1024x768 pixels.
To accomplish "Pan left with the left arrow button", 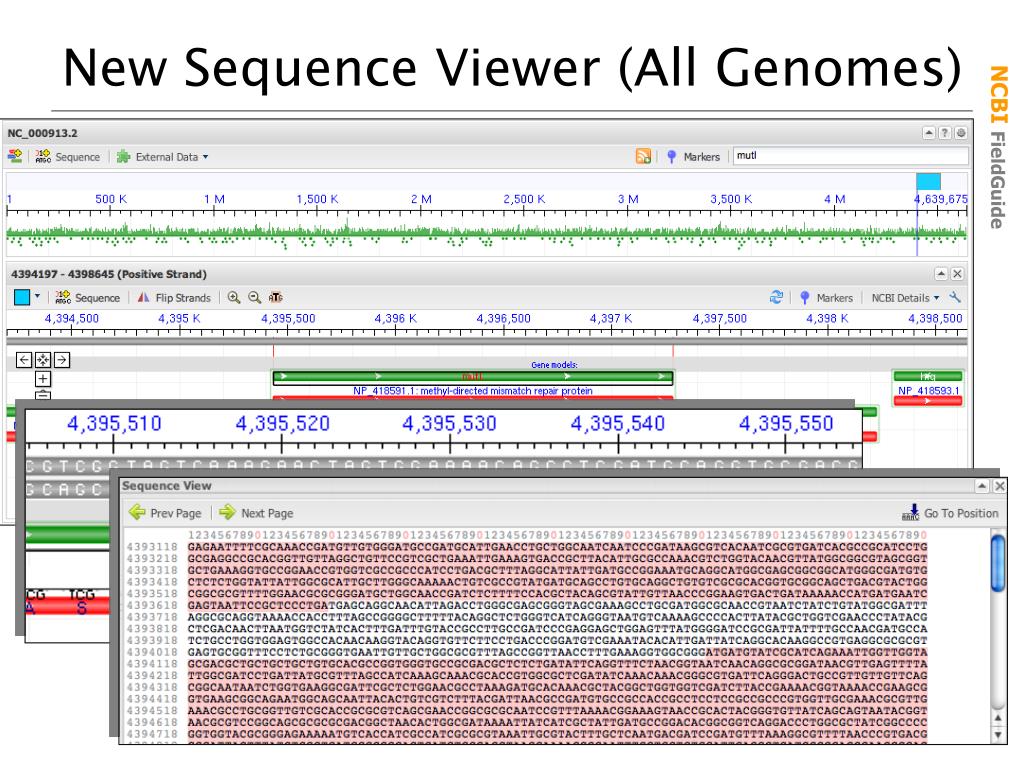I will point(24,360).
